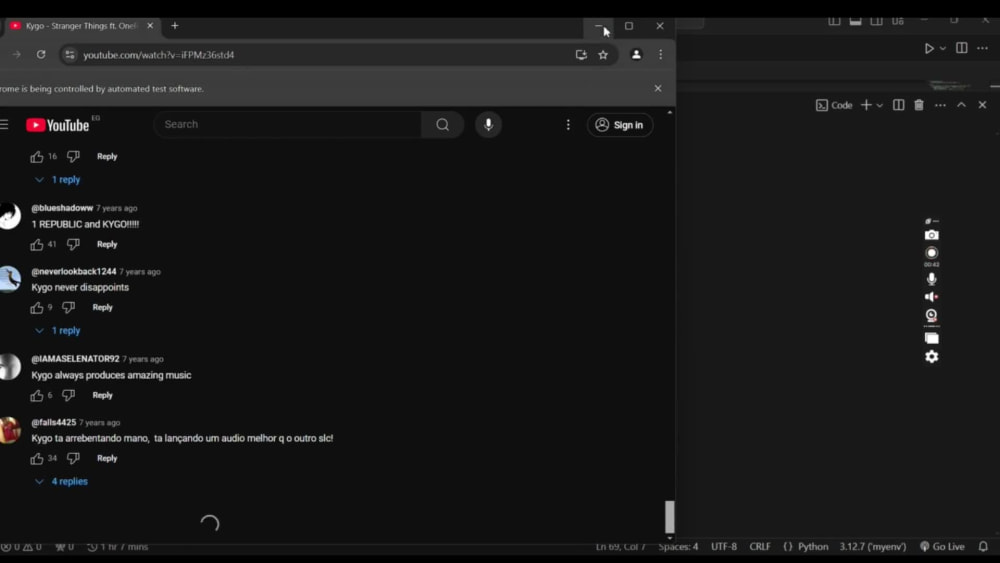Like the @falls4425 comment

(x=37, y=458)
